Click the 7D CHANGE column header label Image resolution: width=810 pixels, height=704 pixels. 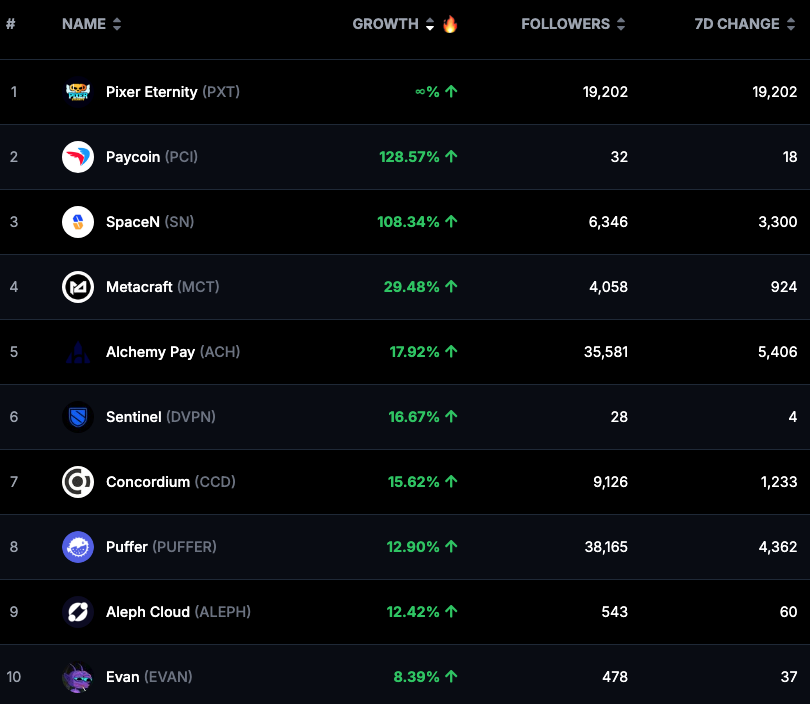(737, 24)
